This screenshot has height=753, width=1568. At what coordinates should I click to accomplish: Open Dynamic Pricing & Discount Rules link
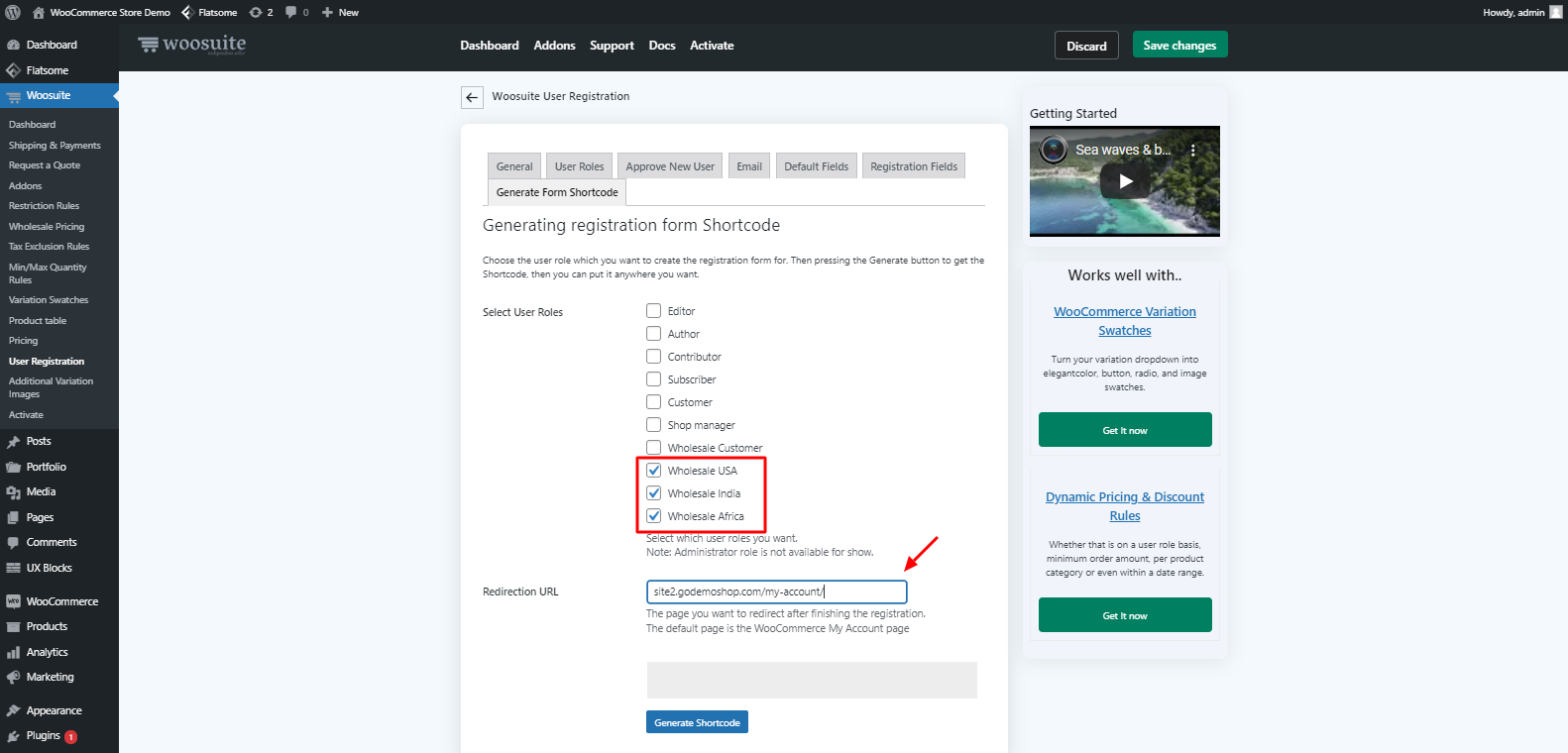pyautogui.click(x=1125, y=506)
